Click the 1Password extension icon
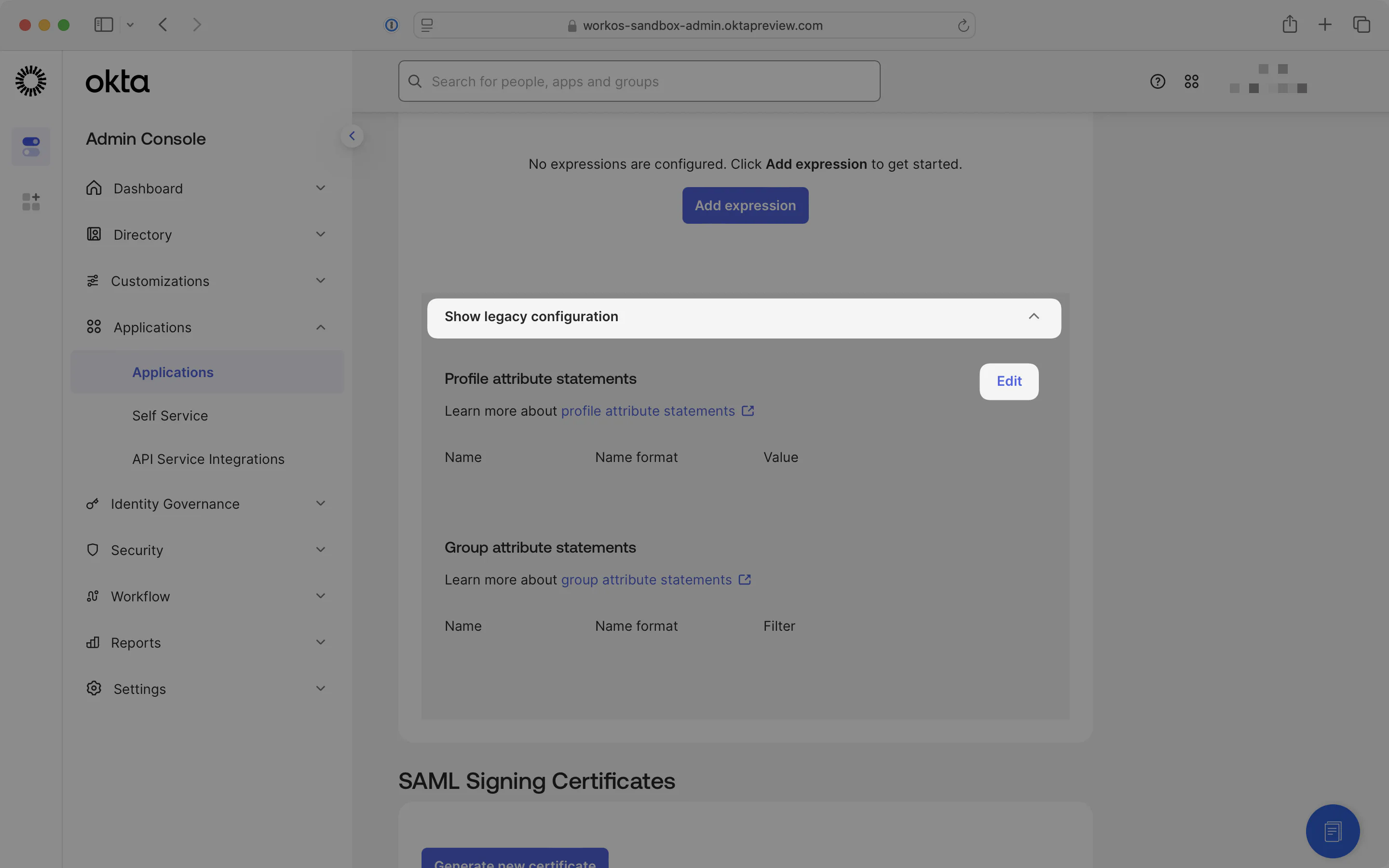The height and width of the screenshot is (868, 1389). click(392, 25)
